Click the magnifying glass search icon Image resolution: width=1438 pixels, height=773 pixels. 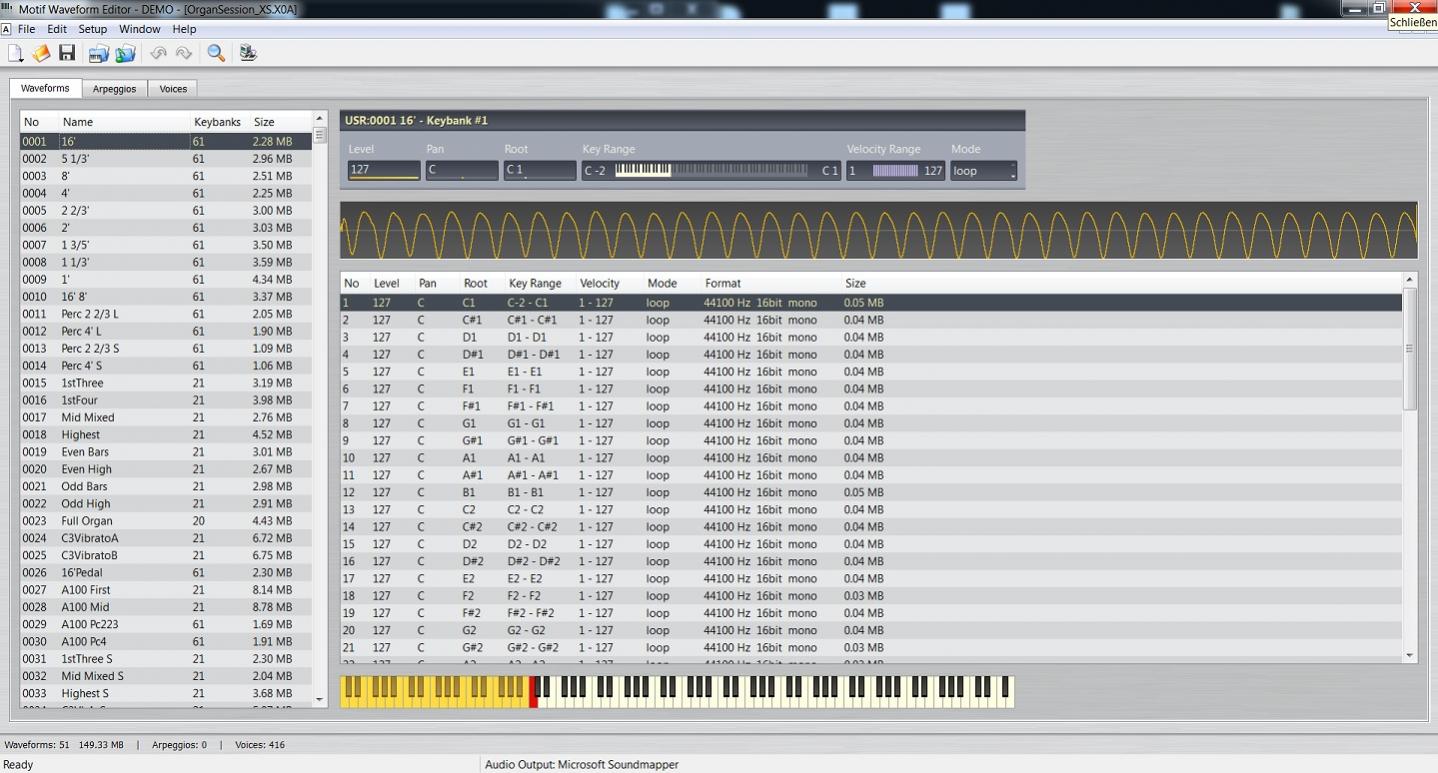point(216,53)
